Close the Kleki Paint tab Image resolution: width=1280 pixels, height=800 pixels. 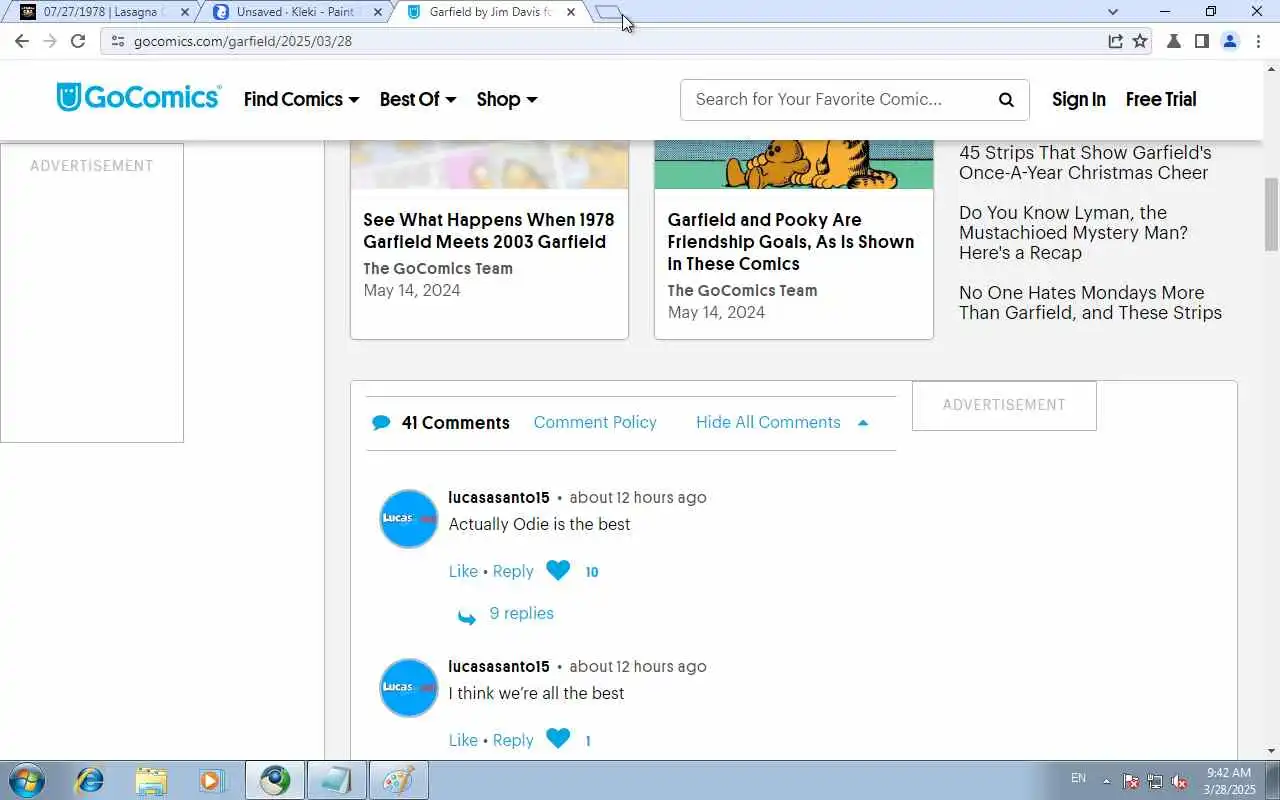[x=377, y=12]
